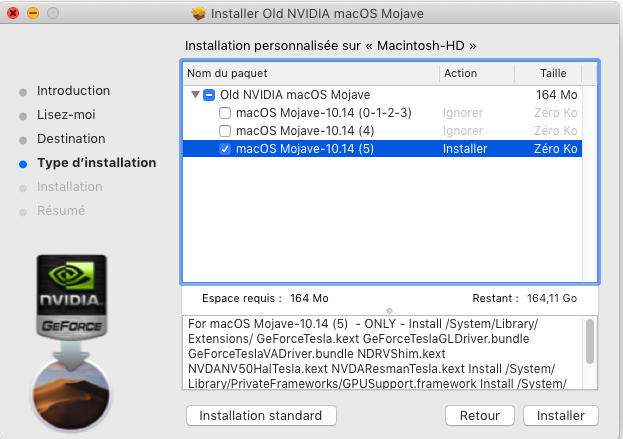This screenshot has width=623, height=439.
Task: Check macOS Mojave-10.14 (0-1-2-3) checkbox
Action: 225,113
